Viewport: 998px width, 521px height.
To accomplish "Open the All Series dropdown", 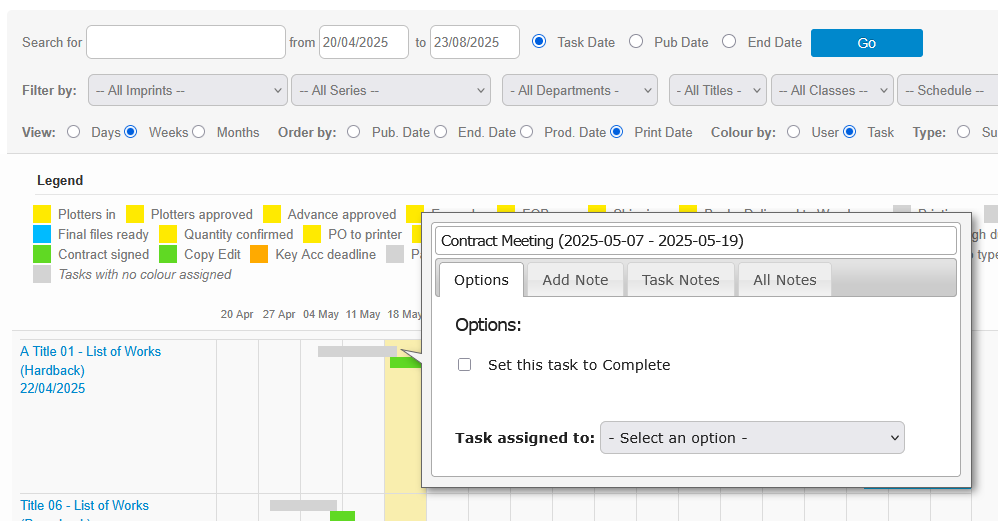I will (391, 90).
